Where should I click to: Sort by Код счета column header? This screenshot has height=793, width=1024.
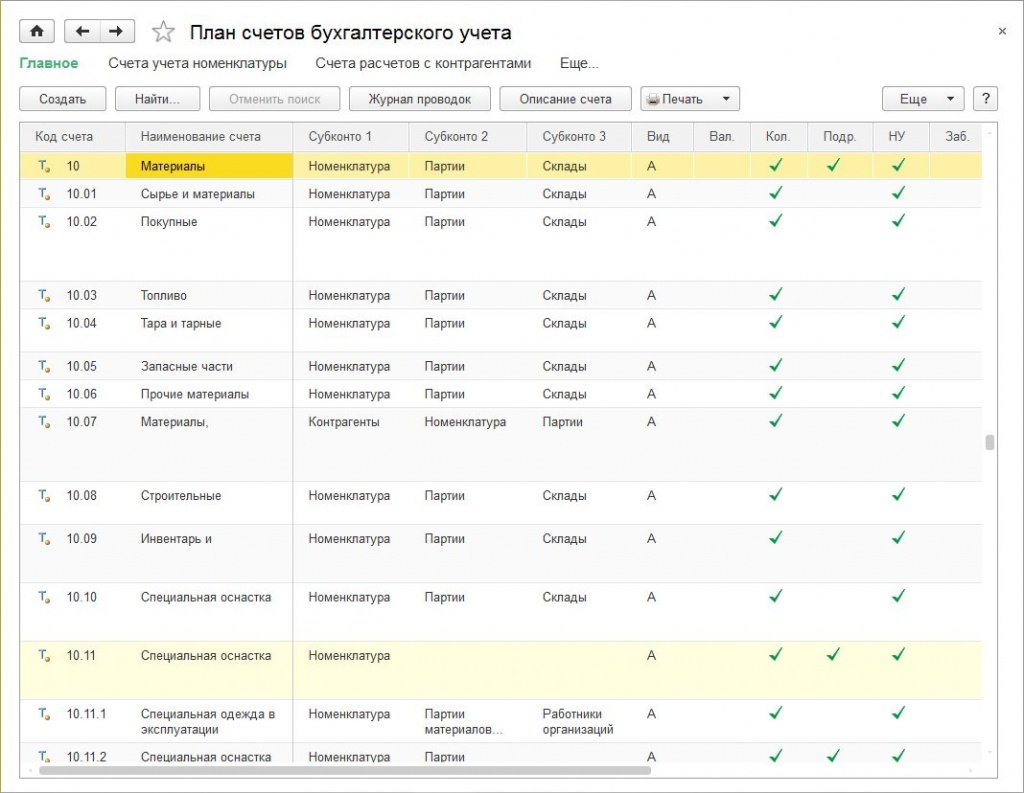[64, 136]
